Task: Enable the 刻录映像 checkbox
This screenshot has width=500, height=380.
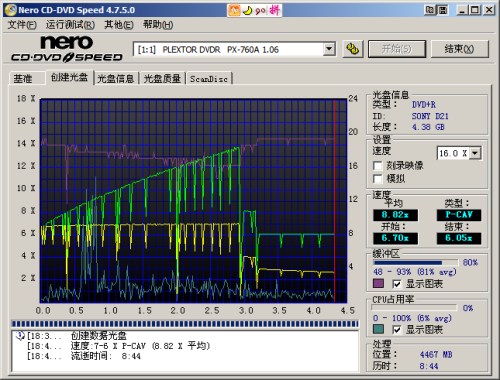Action: pos(377,166)
